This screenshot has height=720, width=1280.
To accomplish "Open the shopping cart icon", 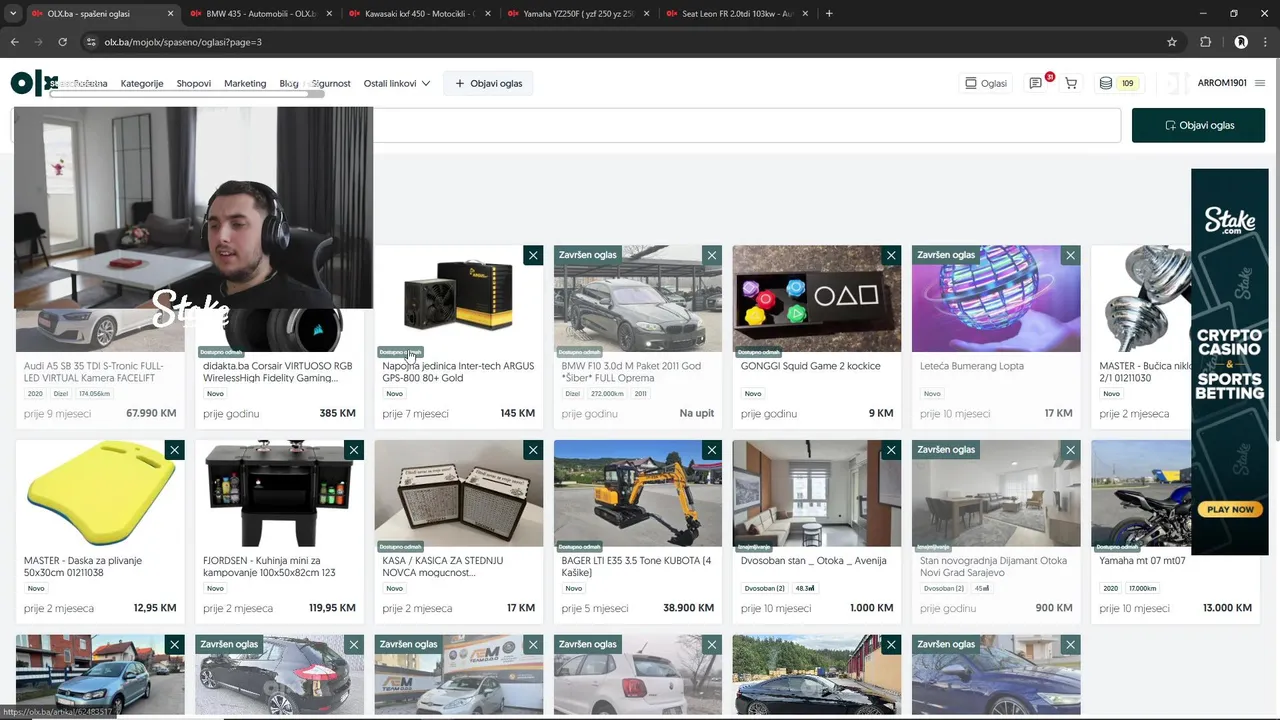I will (1071, 83).
